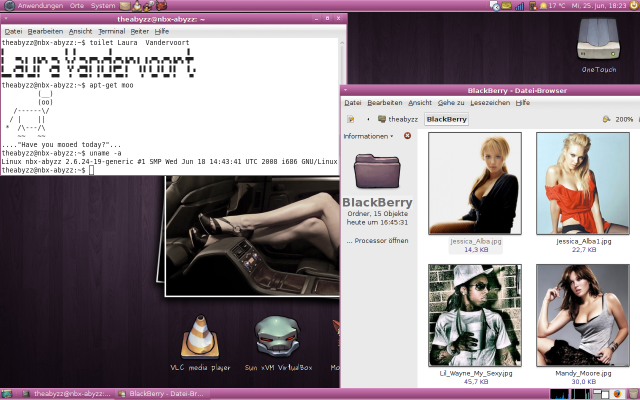Select the Lil_Wayne_My_Sexy.jpg thumbnail

point(475,315)
